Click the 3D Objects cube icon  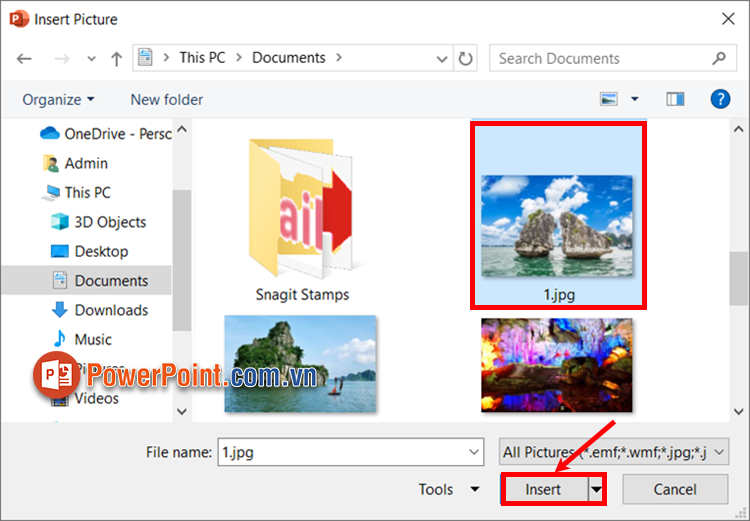60,222
